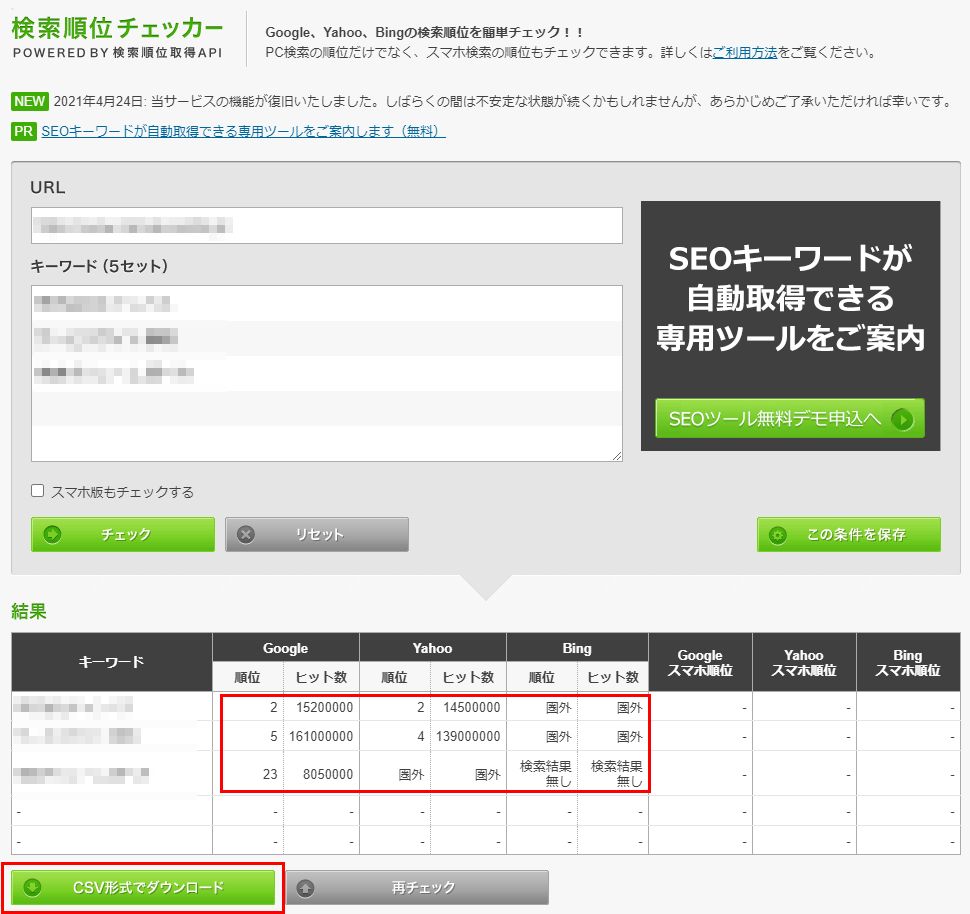Click the Google rank 5 cell
Image resolution: width=970 pixels, height=914 pixels.
pos(248,736)
